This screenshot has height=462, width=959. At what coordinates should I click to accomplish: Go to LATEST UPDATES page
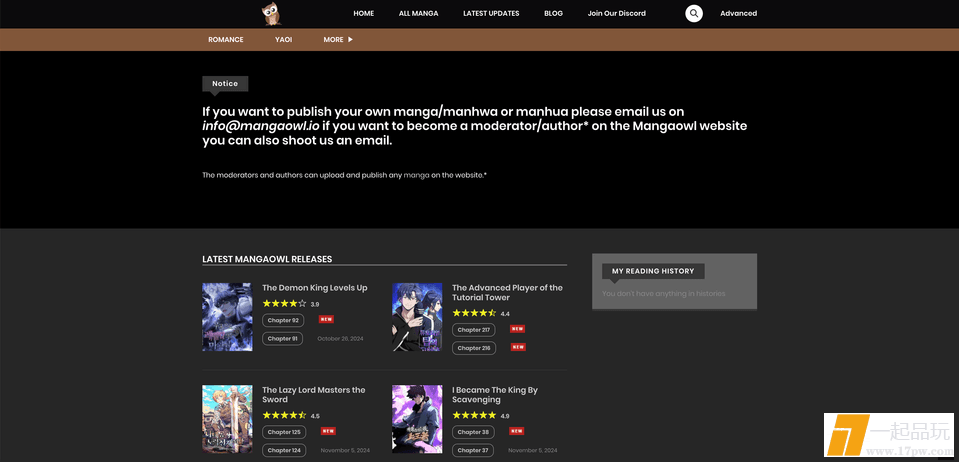[491, 14]
